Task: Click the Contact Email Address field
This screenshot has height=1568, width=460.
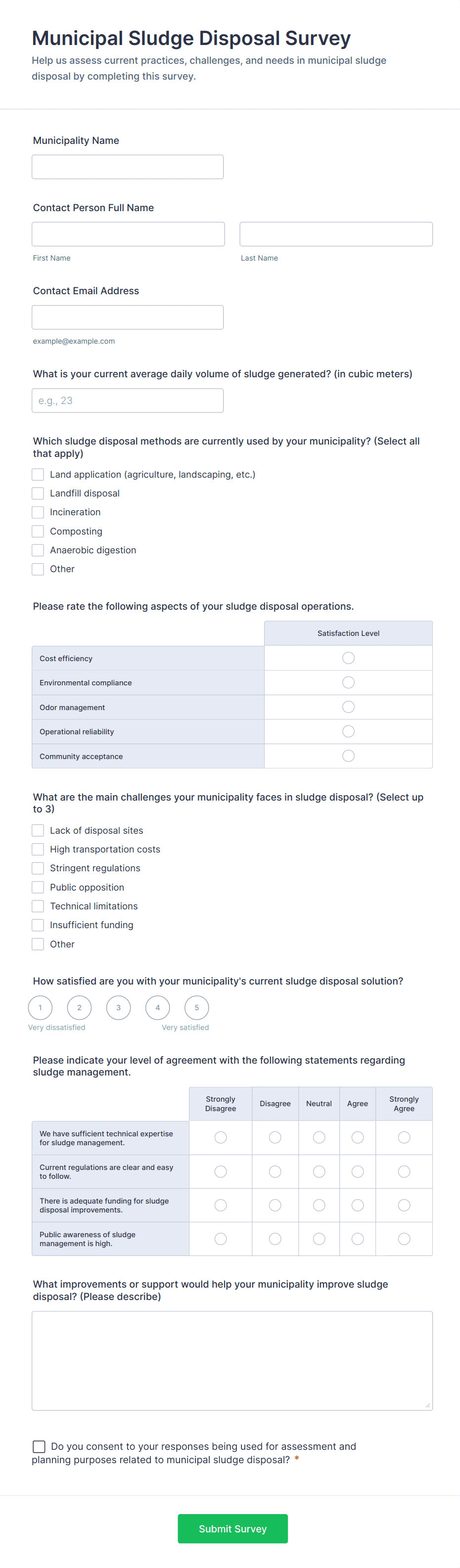Action: tap(127, 317)
